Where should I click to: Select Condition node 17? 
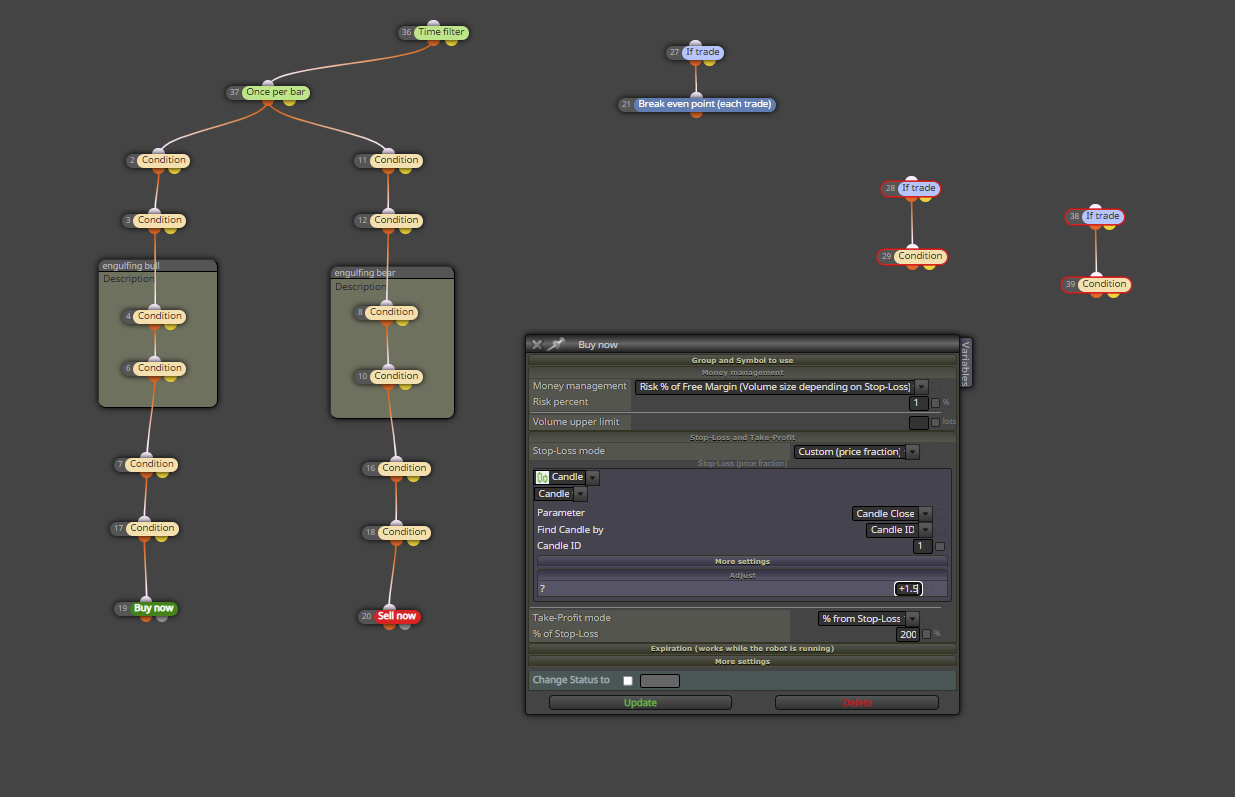pyautogui.click(x=152, y=528)
